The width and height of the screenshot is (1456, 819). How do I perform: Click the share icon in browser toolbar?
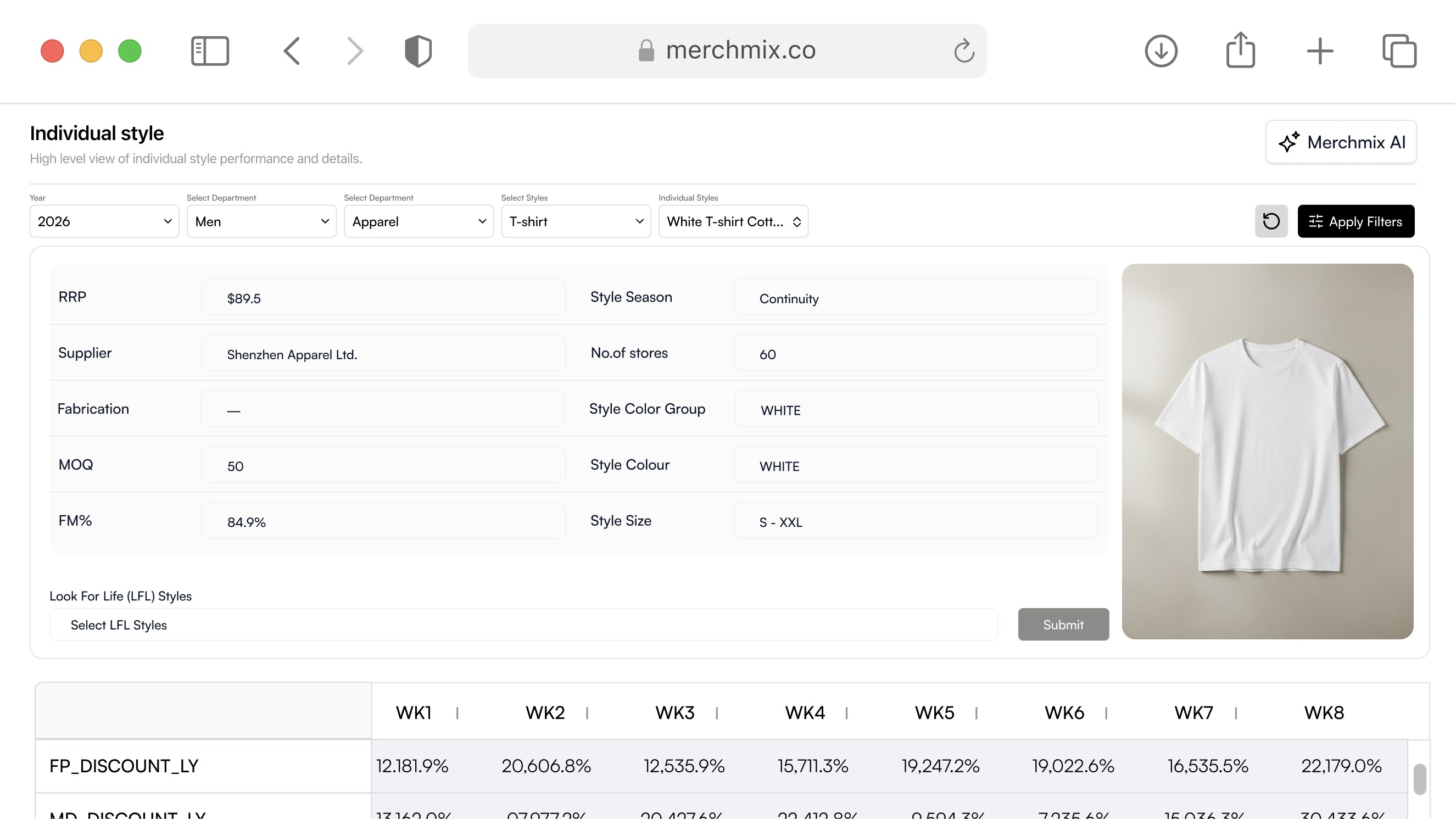(1240, 51)
